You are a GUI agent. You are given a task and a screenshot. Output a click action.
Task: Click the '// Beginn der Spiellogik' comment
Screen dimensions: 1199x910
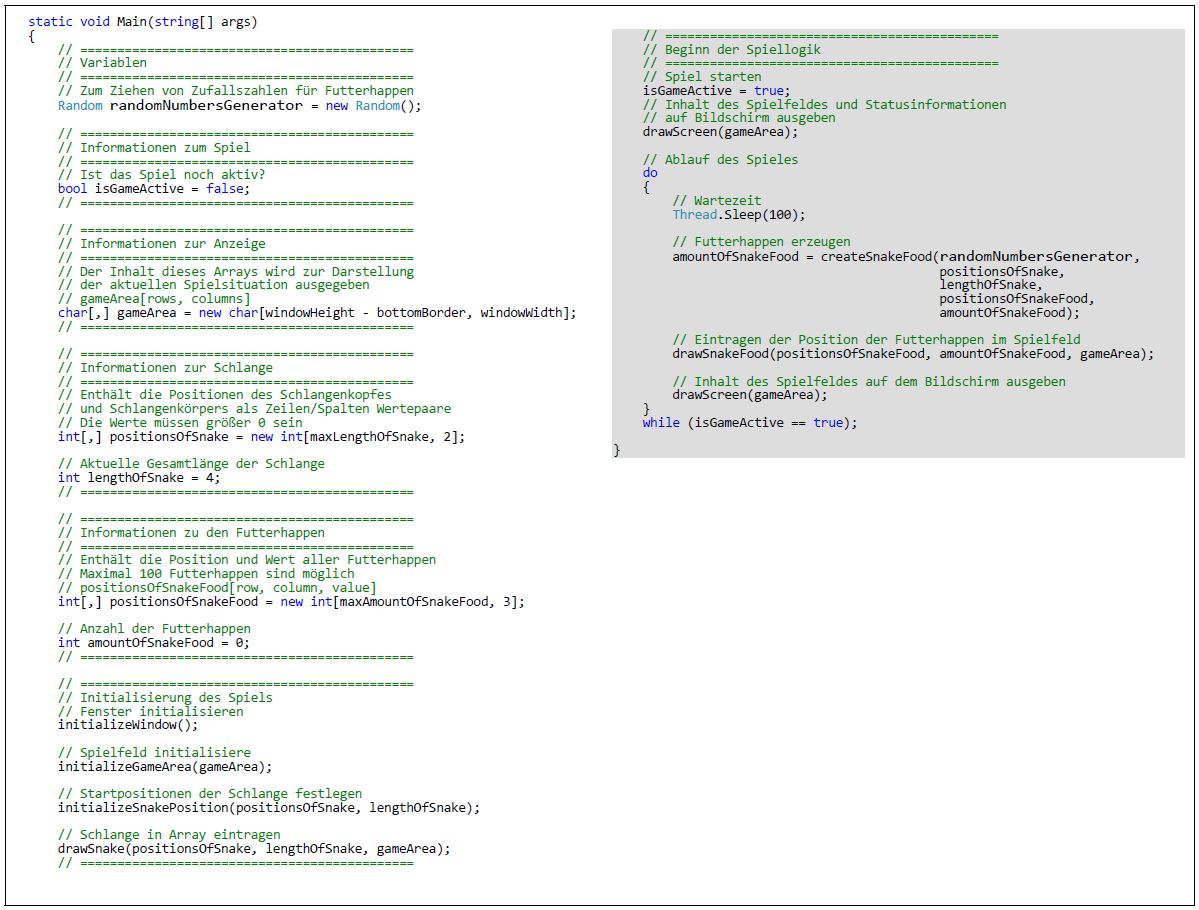731,50
